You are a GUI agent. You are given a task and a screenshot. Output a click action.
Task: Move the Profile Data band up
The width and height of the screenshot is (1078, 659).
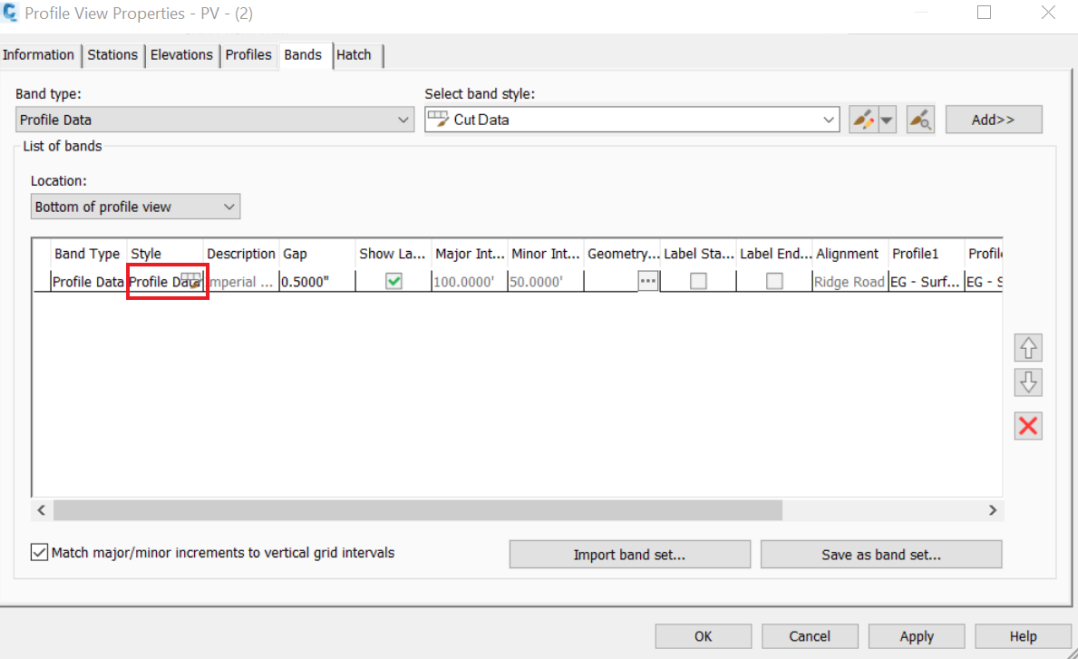point(1028,347)
